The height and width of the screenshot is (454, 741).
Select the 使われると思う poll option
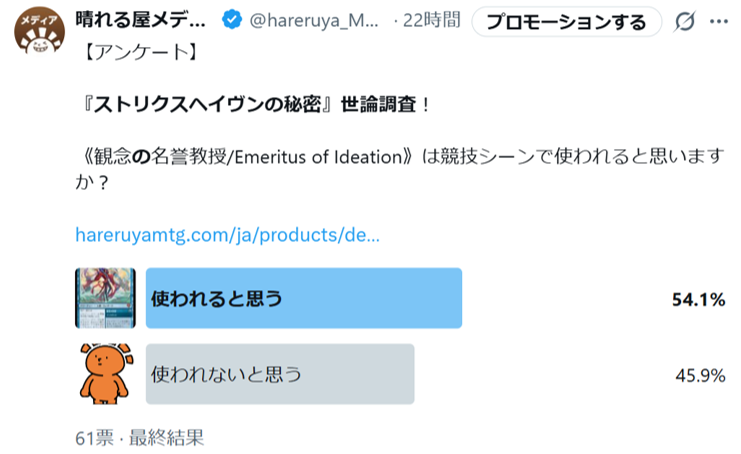coord(303,298)
